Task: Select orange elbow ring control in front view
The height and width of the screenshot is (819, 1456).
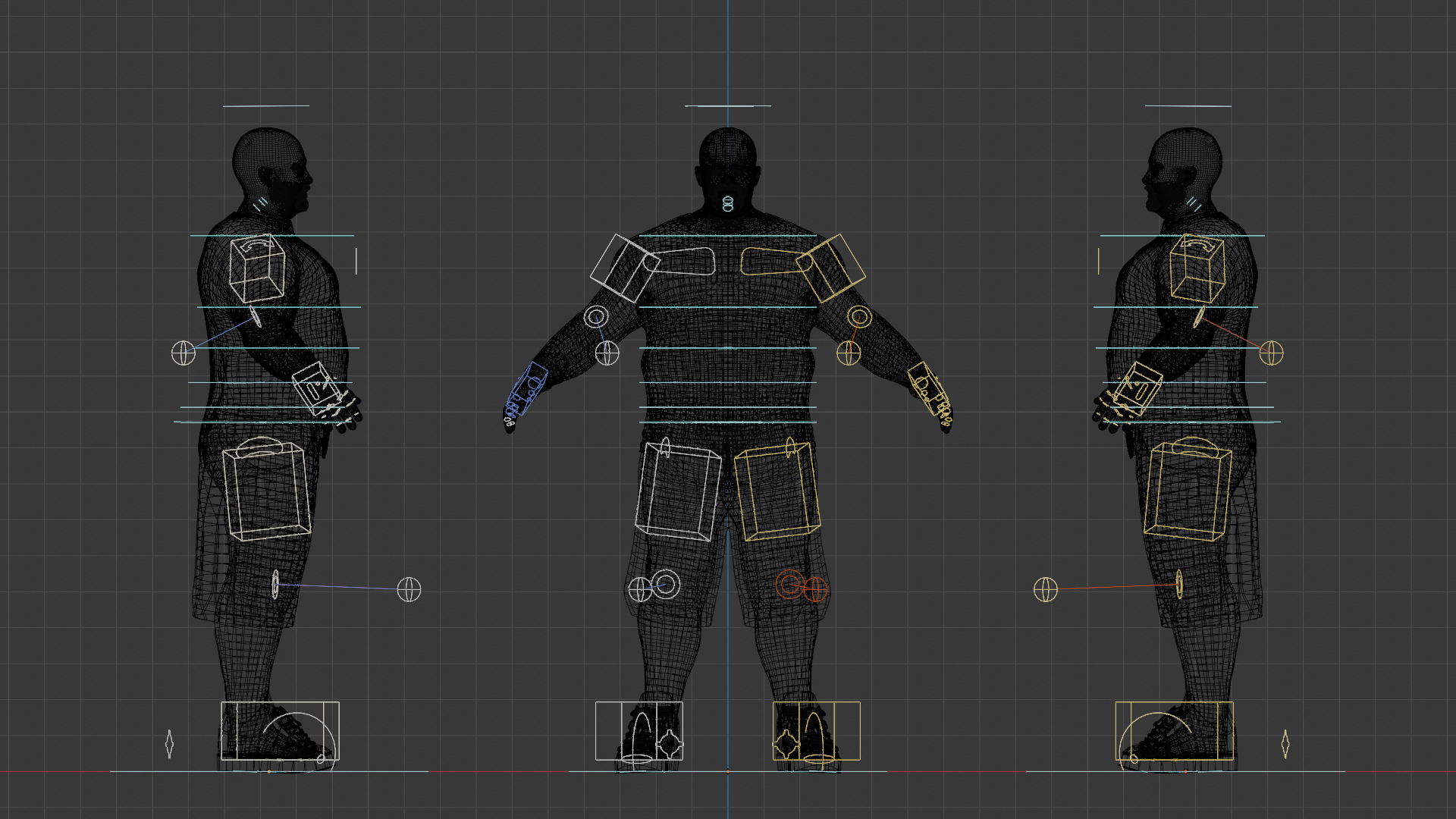Action: click(859, 316)
